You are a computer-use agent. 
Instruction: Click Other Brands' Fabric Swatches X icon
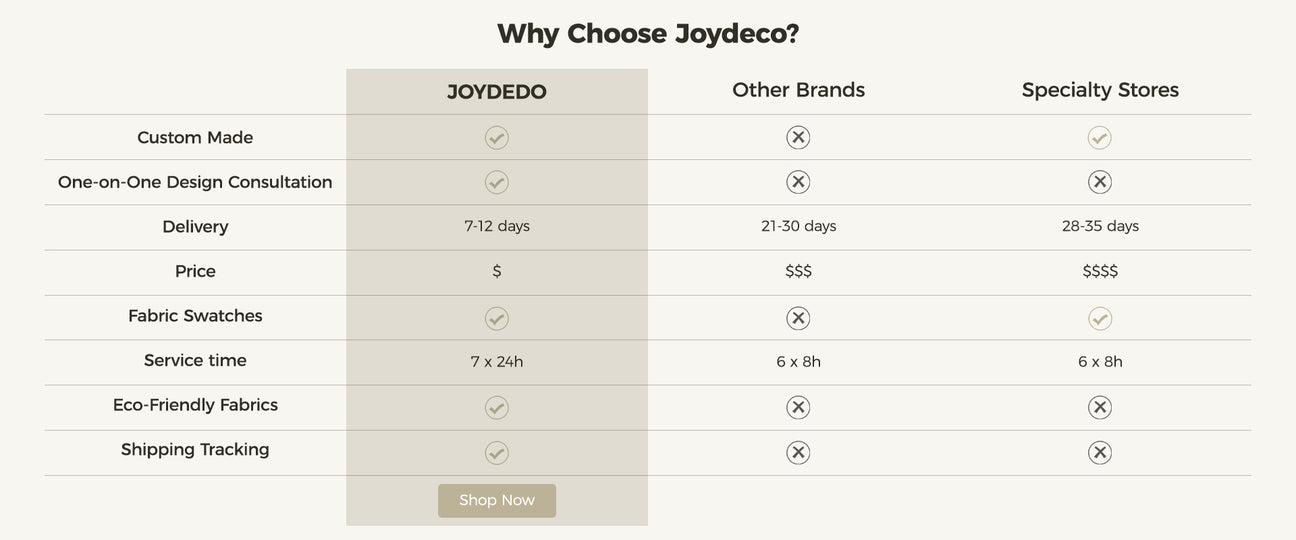(x=798, y=319)
